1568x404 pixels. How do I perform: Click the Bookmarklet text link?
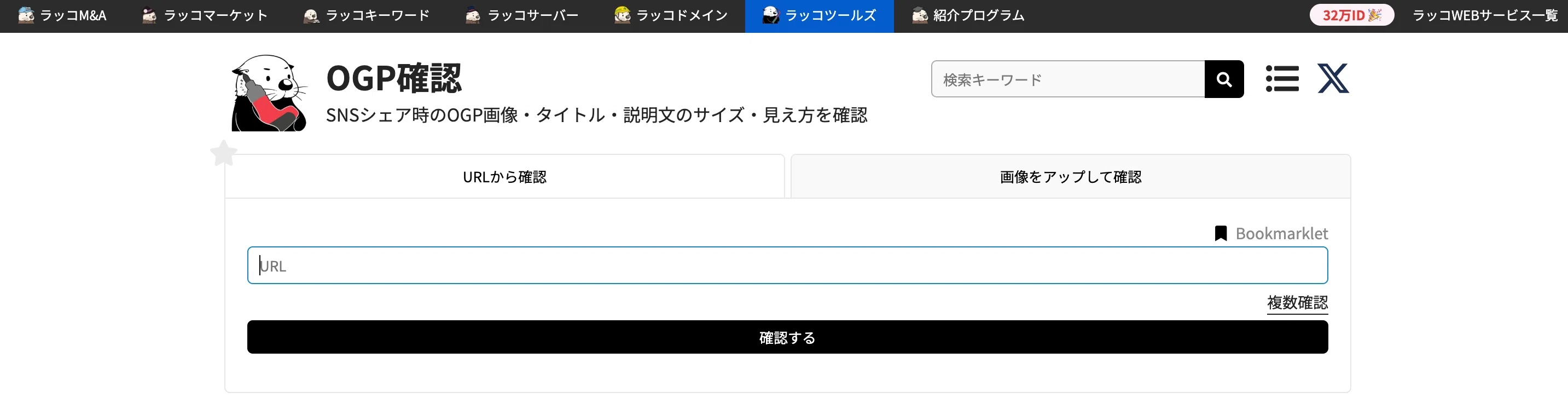1281,233
